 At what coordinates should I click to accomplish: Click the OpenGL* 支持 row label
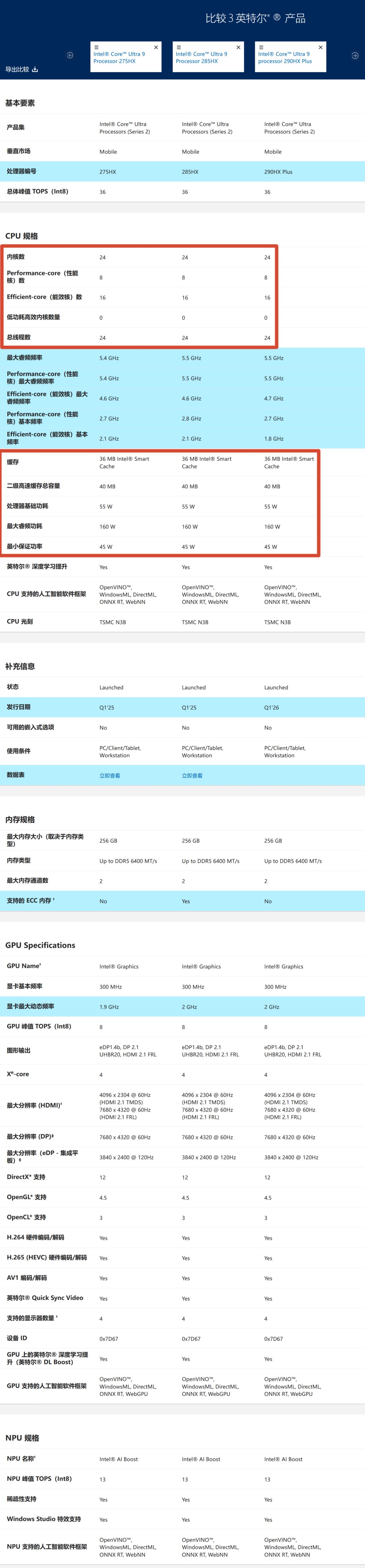tap(26, 1197)
